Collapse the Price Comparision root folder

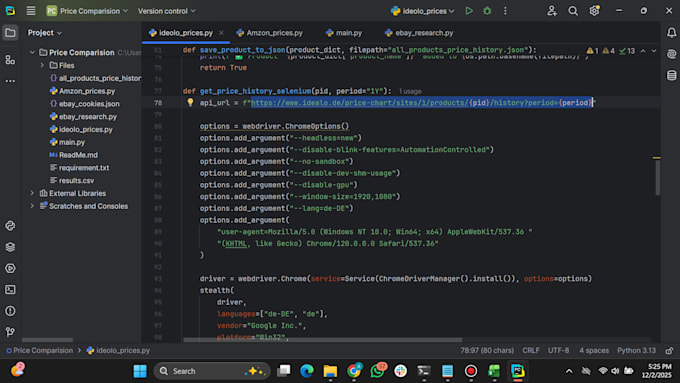pos(32,52)
